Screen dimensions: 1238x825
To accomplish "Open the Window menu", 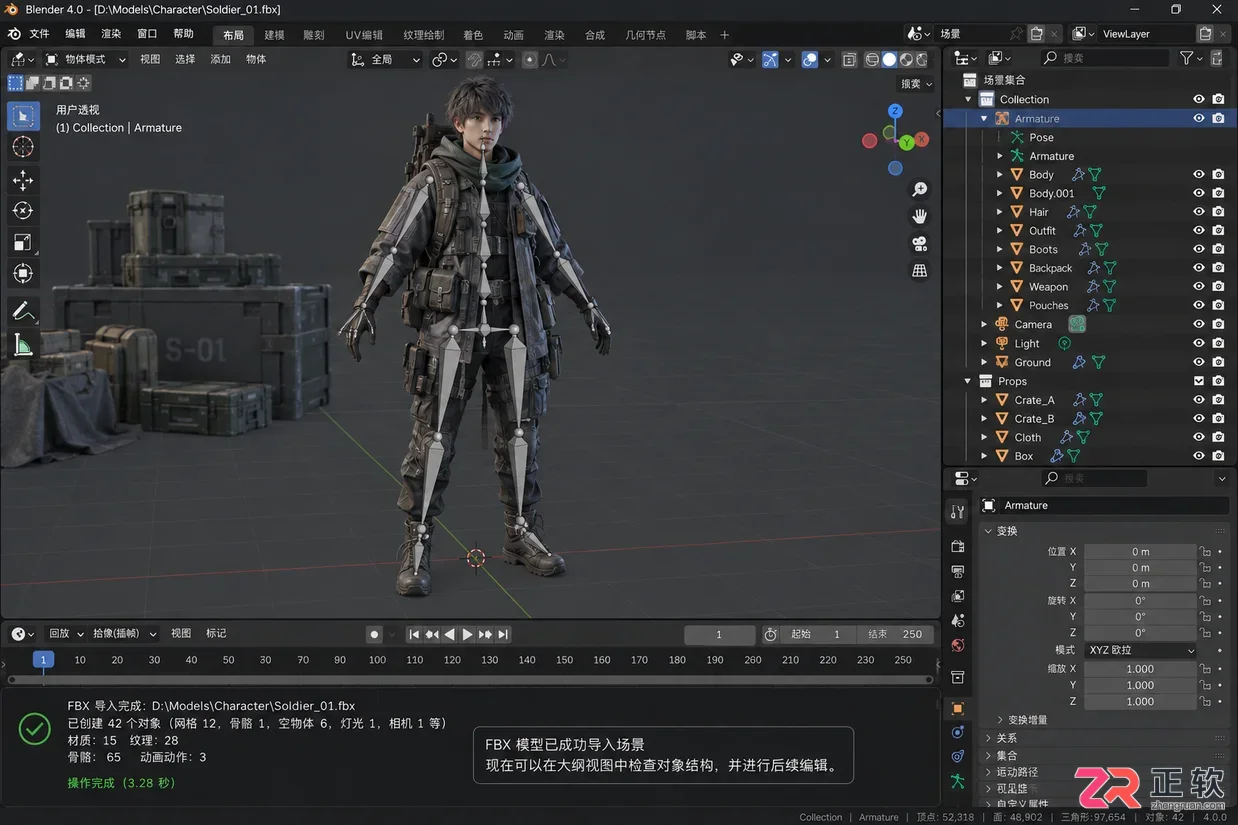I will pos(147,34).
